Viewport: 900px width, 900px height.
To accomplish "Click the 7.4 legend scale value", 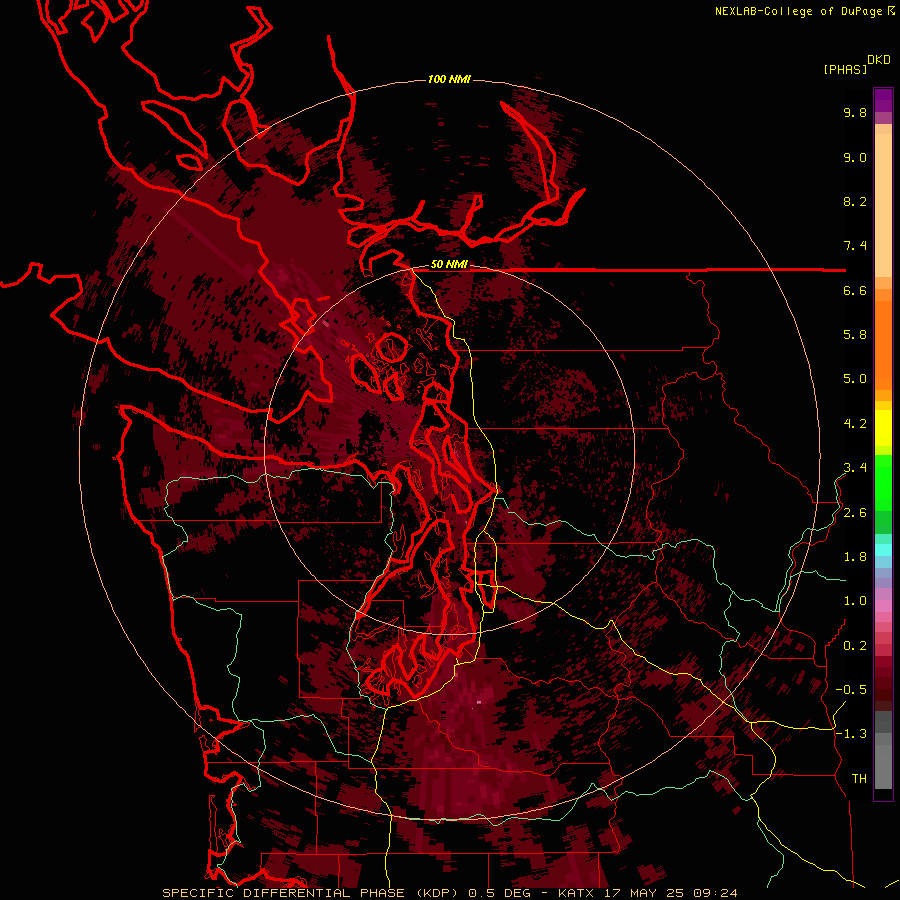I will 855,246.
